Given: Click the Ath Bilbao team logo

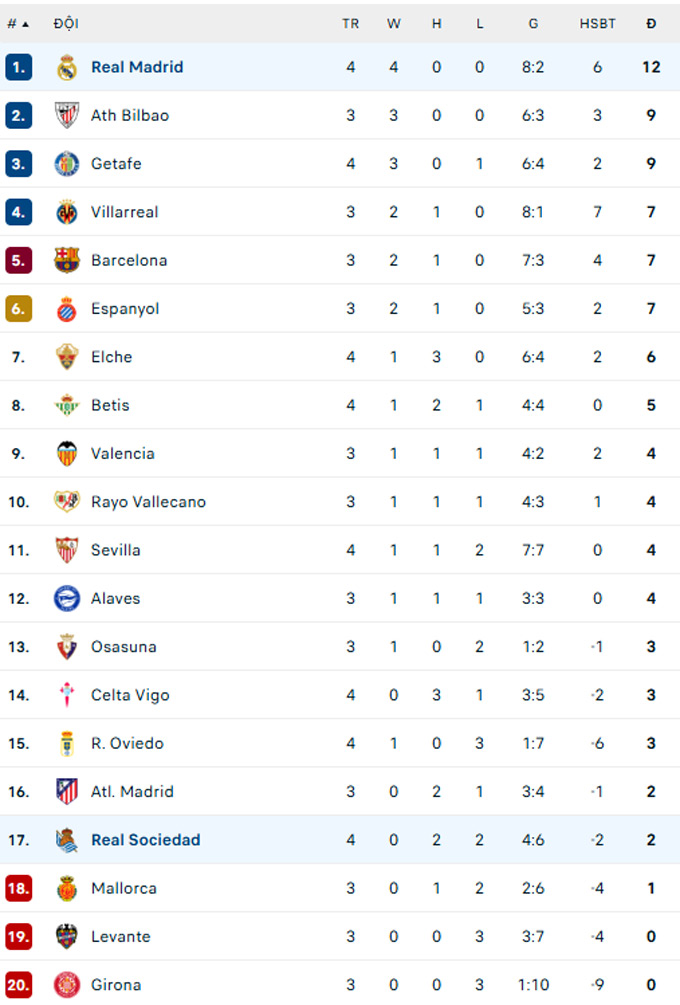Looking at the screenshot, I should 67,115.
